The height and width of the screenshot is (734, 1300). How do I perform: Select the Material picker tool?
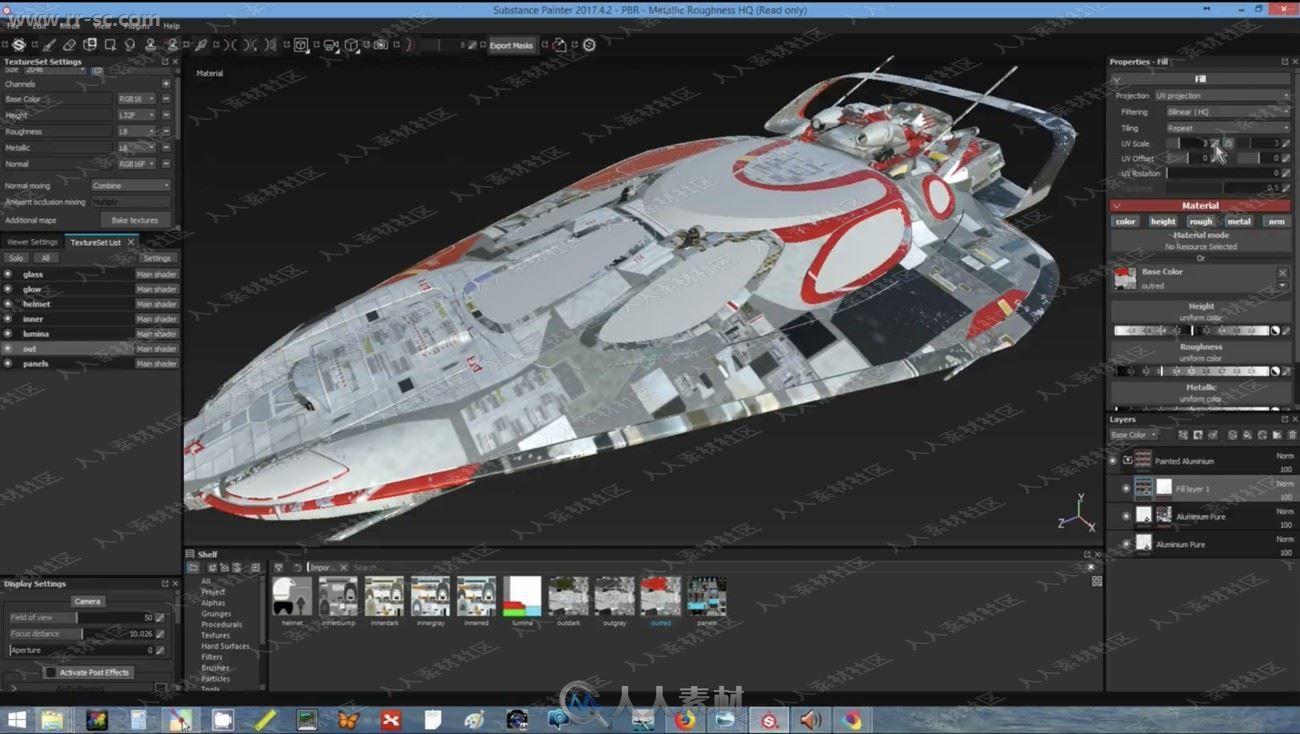pyautogui.click(x=201, y=45)
